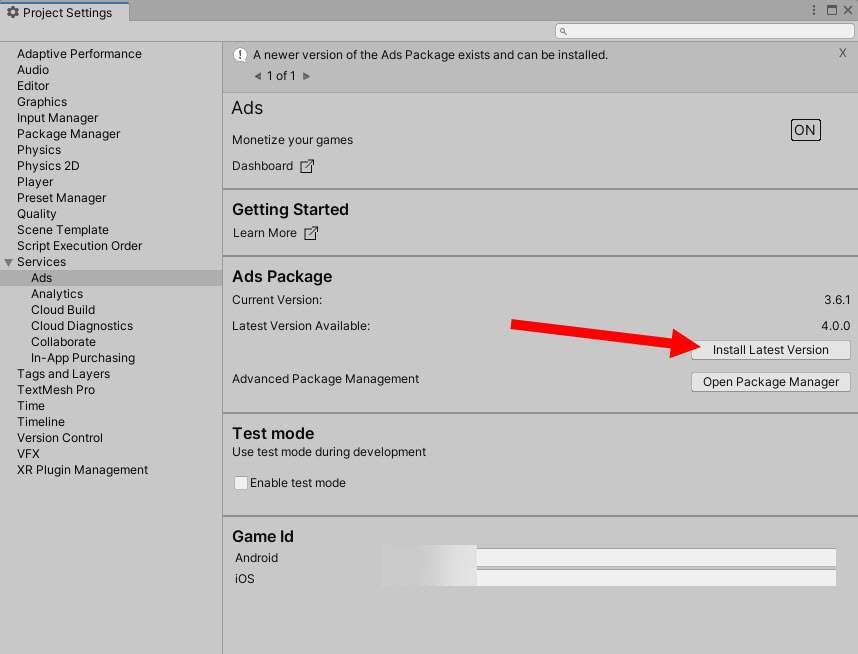Focus the settings search field
Screen dimensions: 858x654
coord(705,31)
